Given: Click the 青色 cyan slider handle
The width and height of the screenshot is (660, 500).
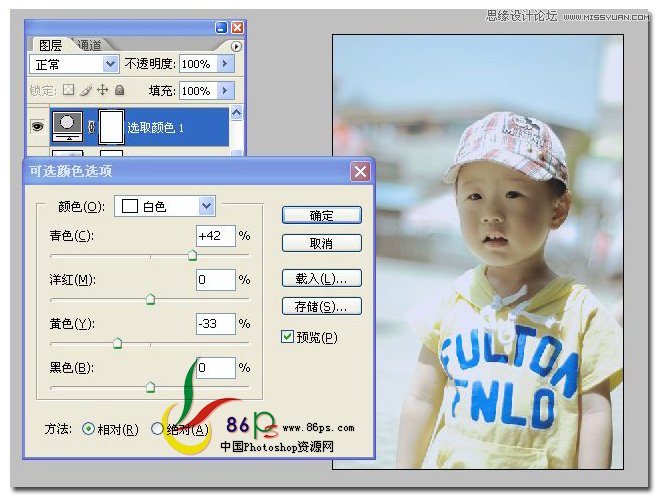Looking at the screenshot, I should (x=192, y=255).
